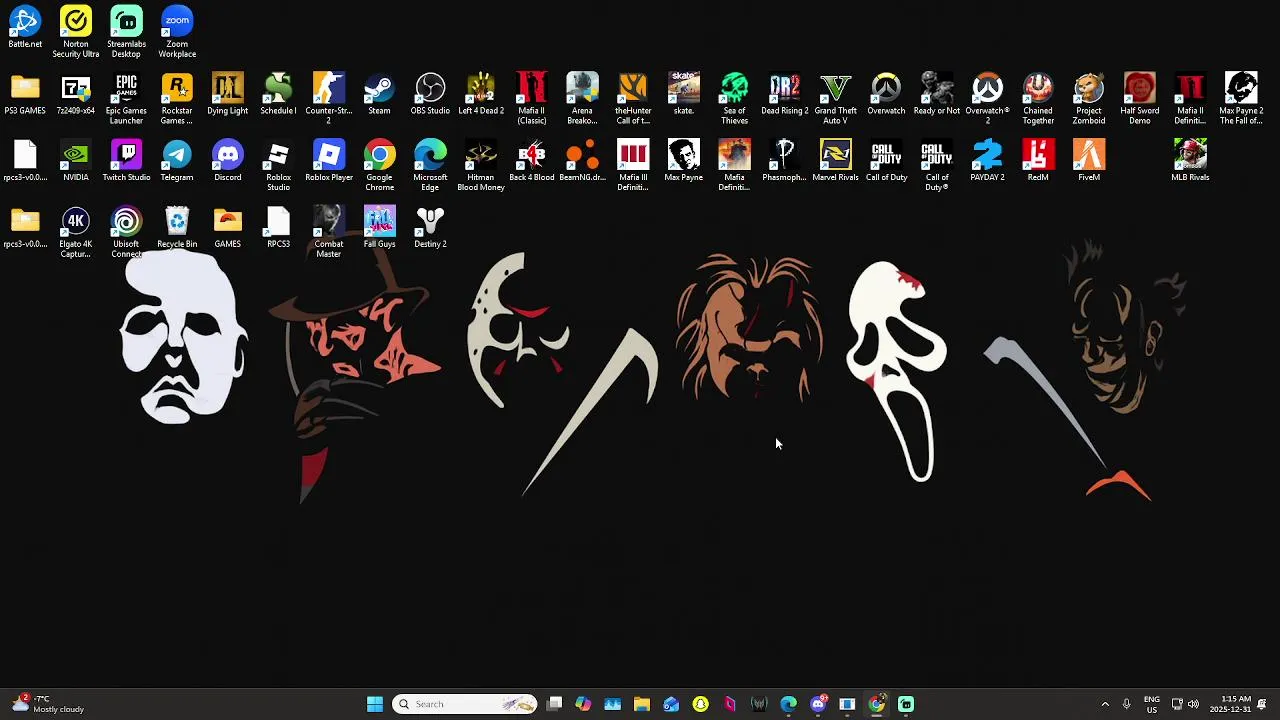Select the Discord desktop shortcut
Image resolution: width=1280 pixels, height=720 pixels.
(227, 162)
